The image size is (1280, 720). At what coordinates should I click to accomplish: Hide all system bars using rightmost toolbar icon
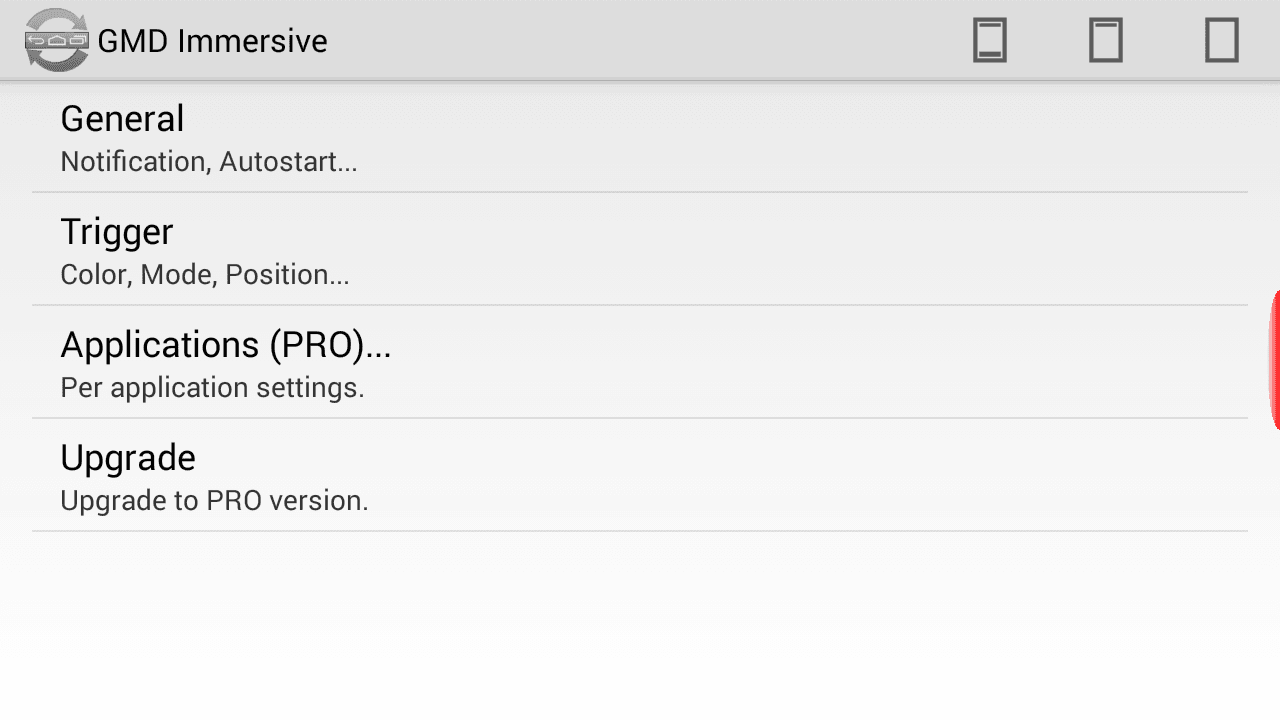pos(1222,41)
